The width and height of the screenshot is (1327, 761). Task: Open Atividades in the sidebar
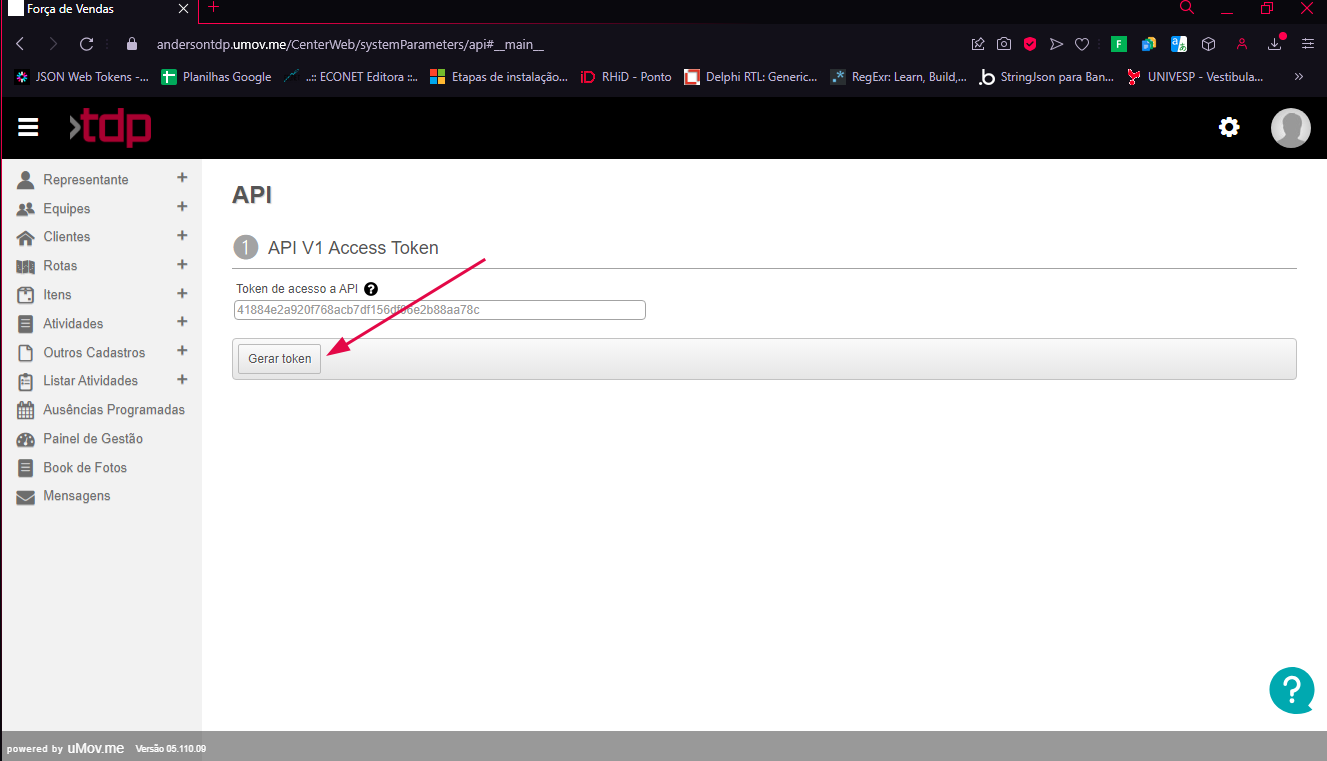click(x=73, y=324)
